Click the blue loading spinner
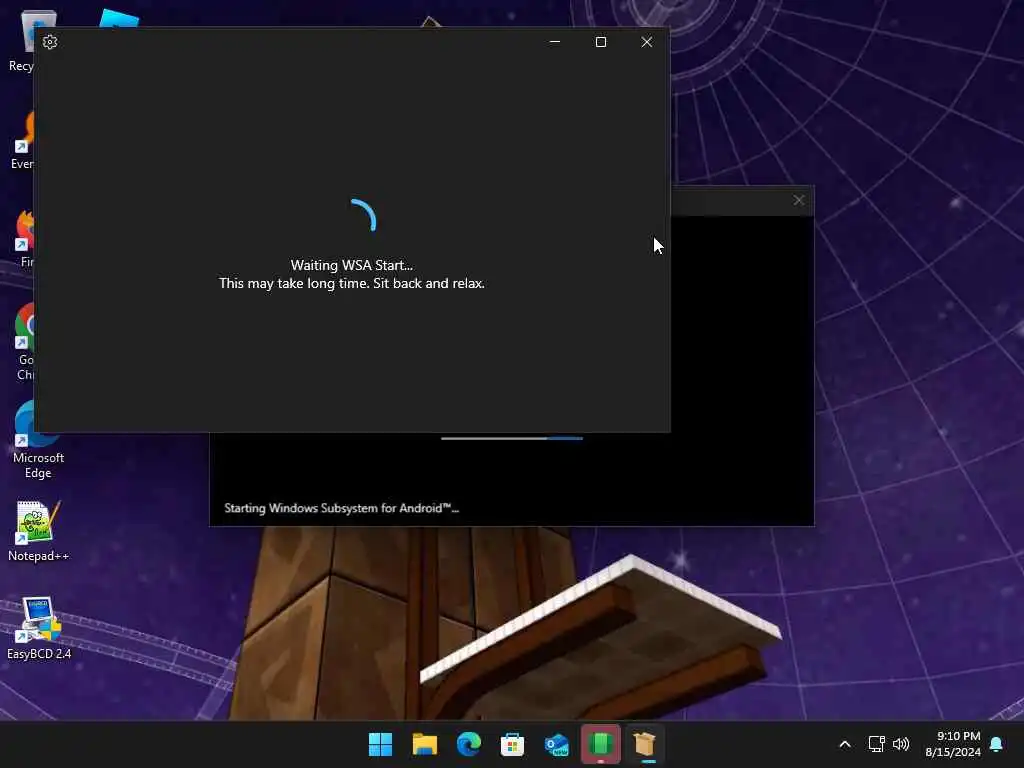The height and width of the screenshot is (768, 1024). [362, 215]
